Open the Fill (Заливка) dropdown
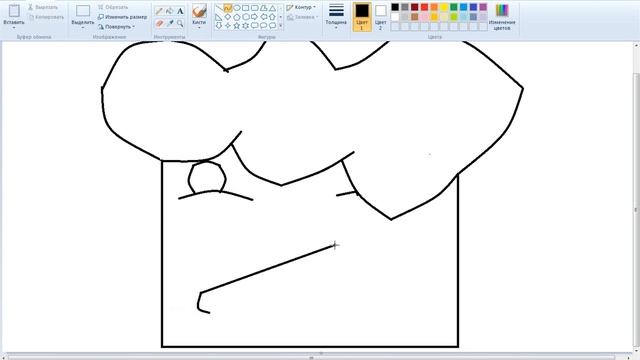This screenshot has width=640, height=360. pyautogui.click(x=302, y=17)
